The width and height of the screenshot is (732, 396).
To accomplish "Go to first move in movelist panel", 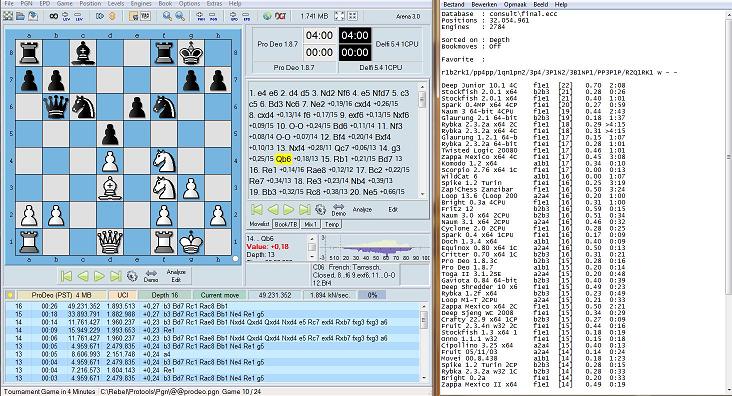I will [x=257, y=209].
